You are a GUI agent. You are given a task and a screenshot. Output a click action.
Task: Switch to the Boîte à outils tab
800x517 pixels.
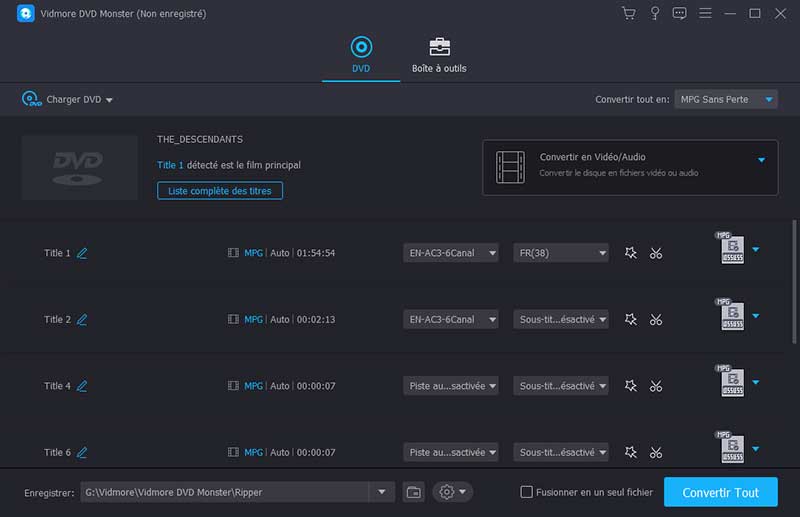439,55
